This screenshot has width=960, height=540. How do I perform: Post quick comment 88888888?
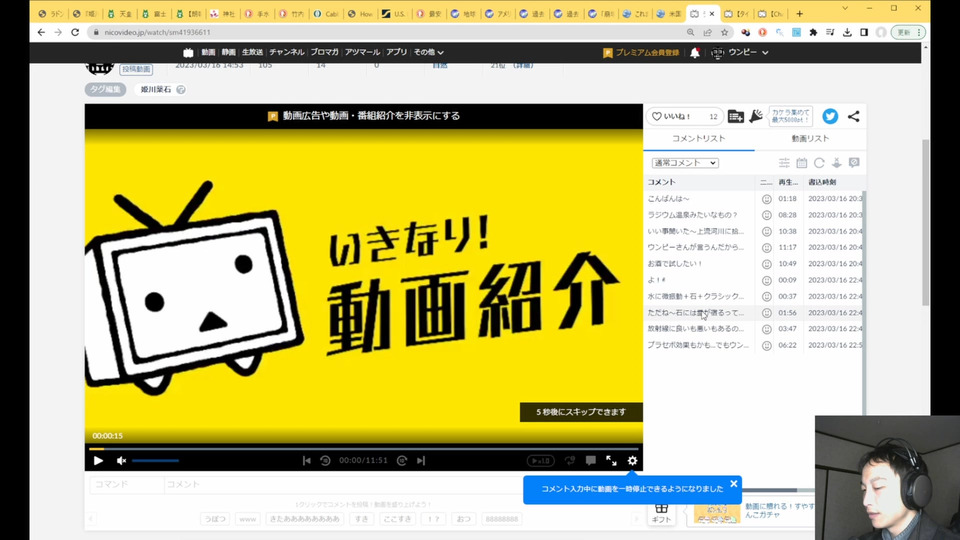[x=501, y=519]
